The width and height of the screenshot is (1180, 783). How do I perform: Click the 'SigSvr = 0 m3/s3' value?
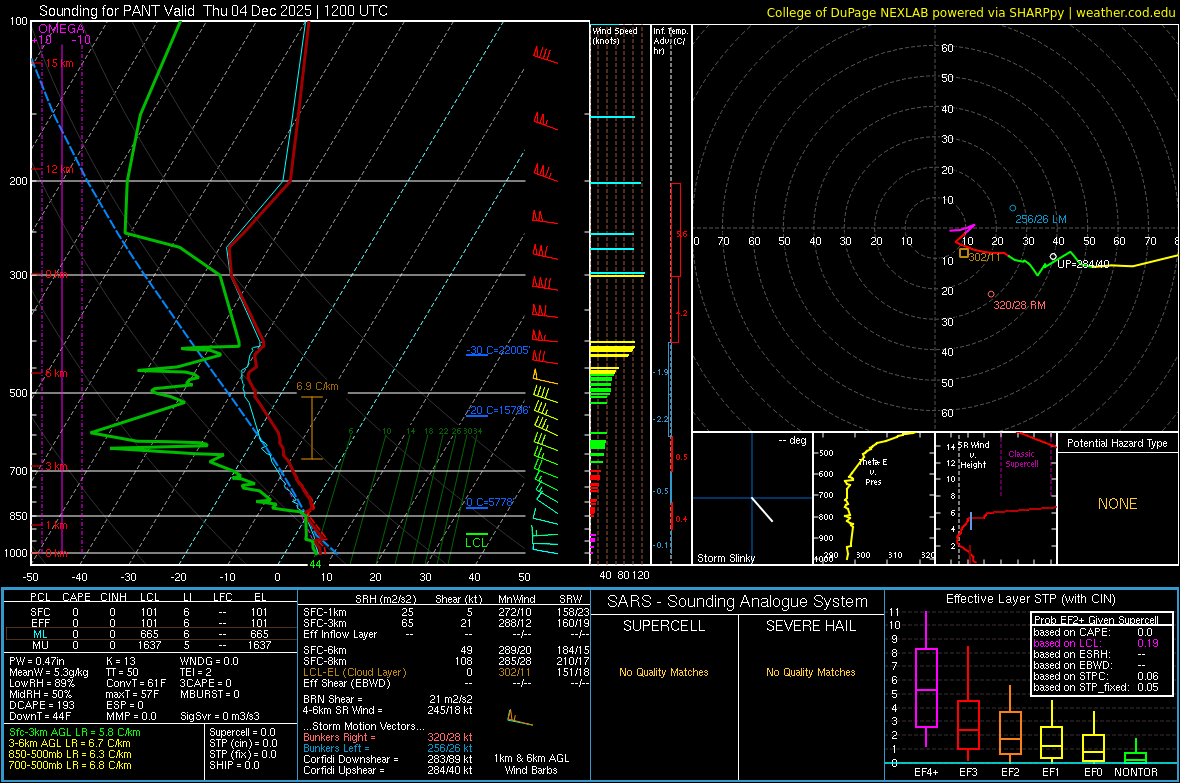point(220,717)
